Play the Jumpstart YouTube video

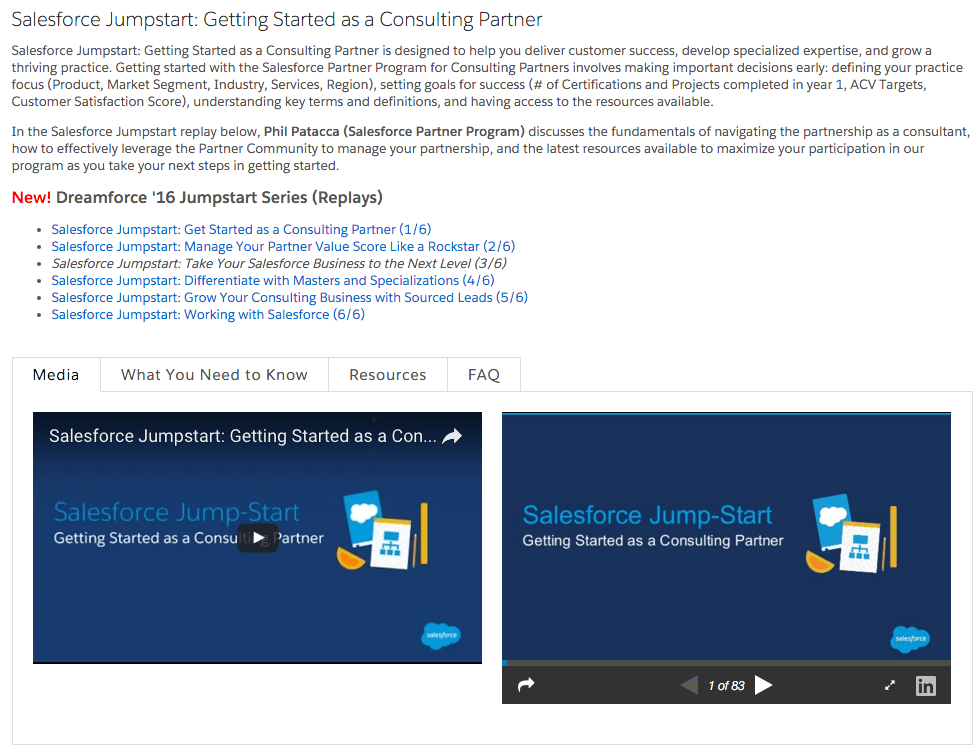[x=258, y=537]
